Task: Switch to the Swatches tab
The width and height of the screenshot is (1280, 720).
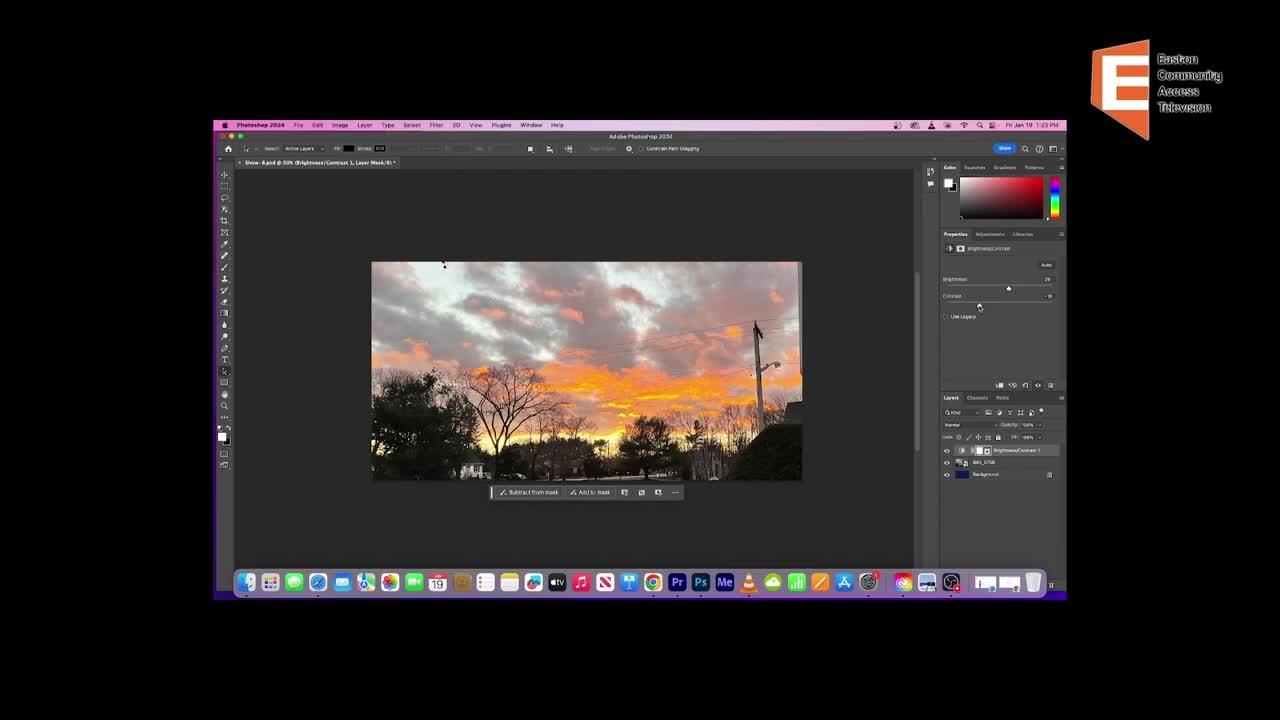Action: pos(974,168)
